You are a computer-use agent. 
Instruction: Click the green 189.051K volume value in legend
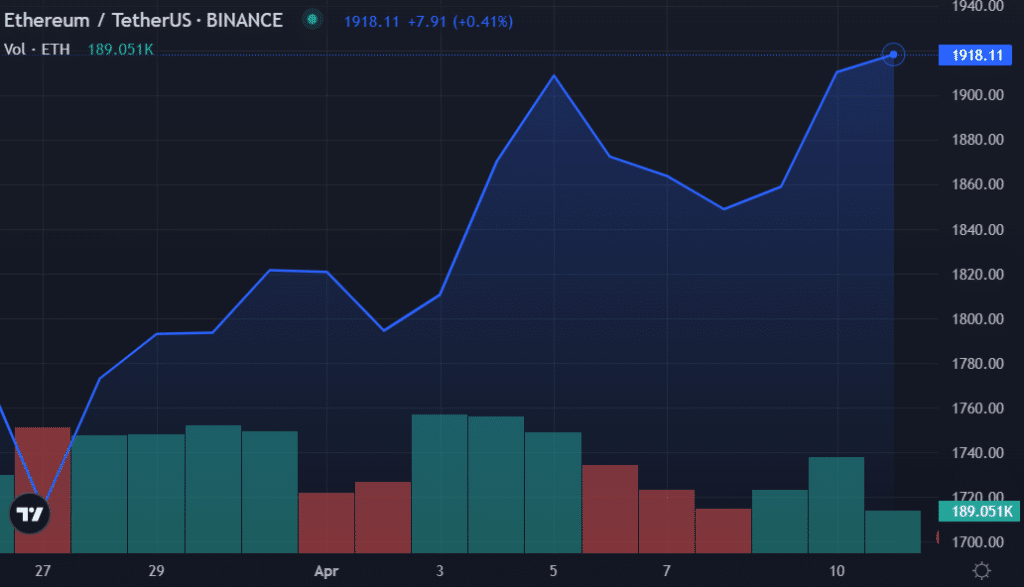tap(120, 50)
